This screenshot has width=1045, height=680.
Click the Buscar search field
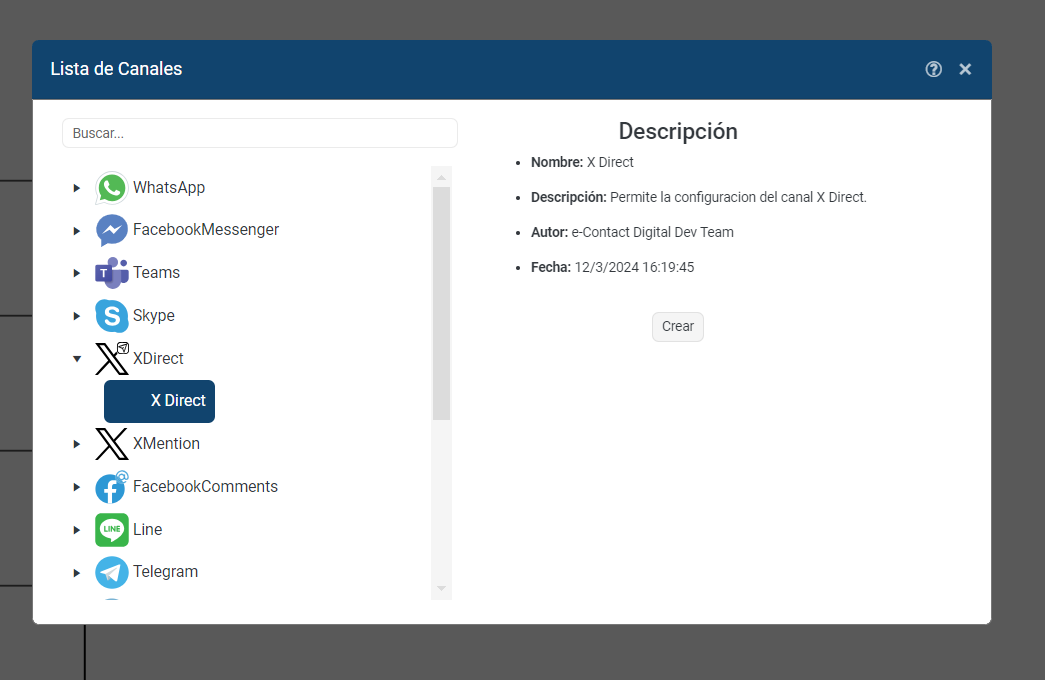click(x=260, y=133)
